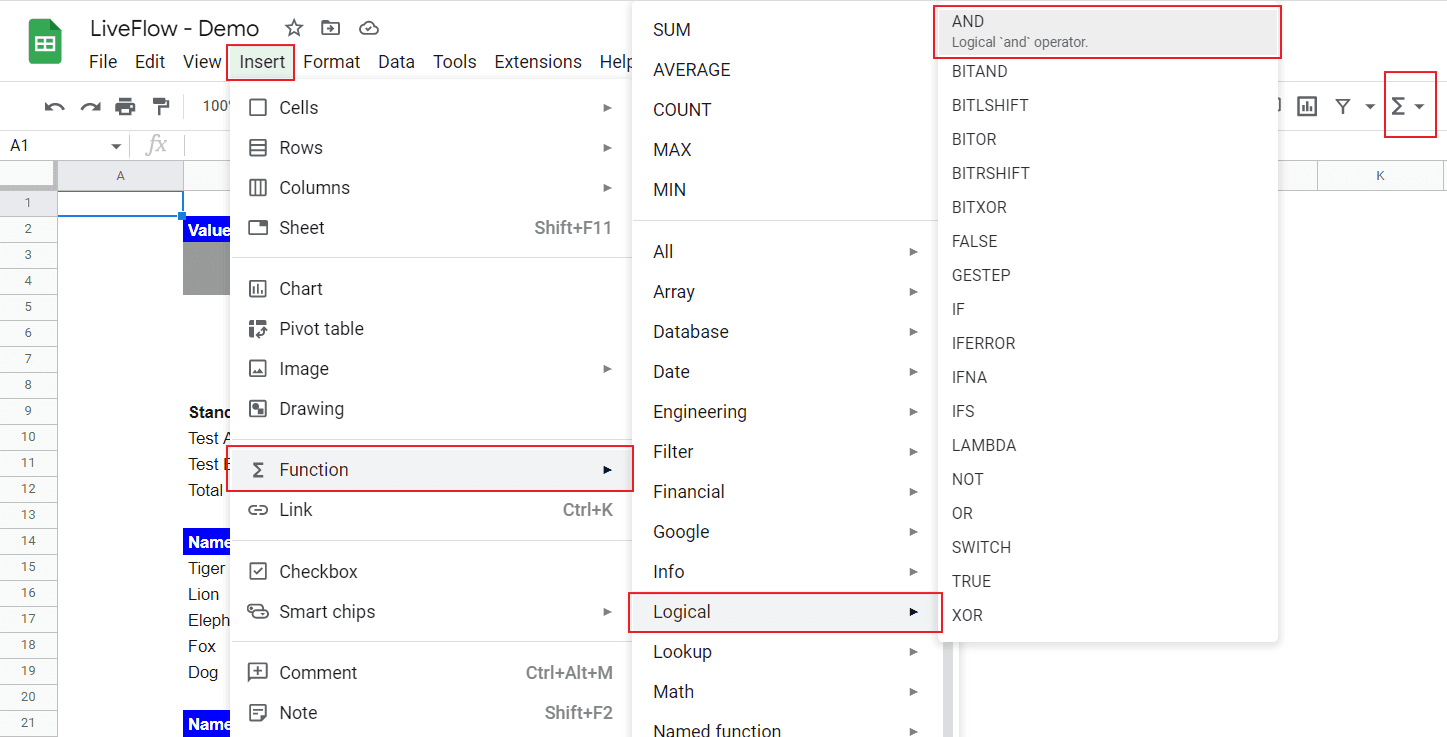Choose Note from Insert menu
The height and width of the screenshot is (737, 1447).
pos(431,713)
